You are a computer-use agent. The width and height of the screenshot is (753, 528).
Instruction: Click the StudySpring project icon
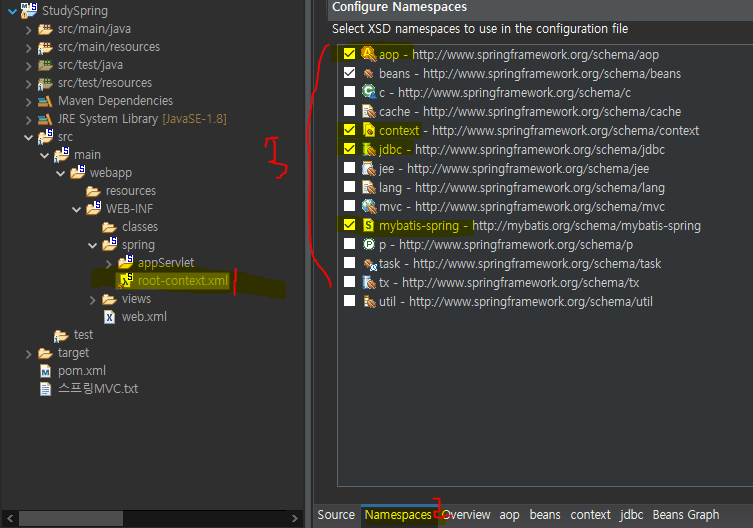(29, 10)
